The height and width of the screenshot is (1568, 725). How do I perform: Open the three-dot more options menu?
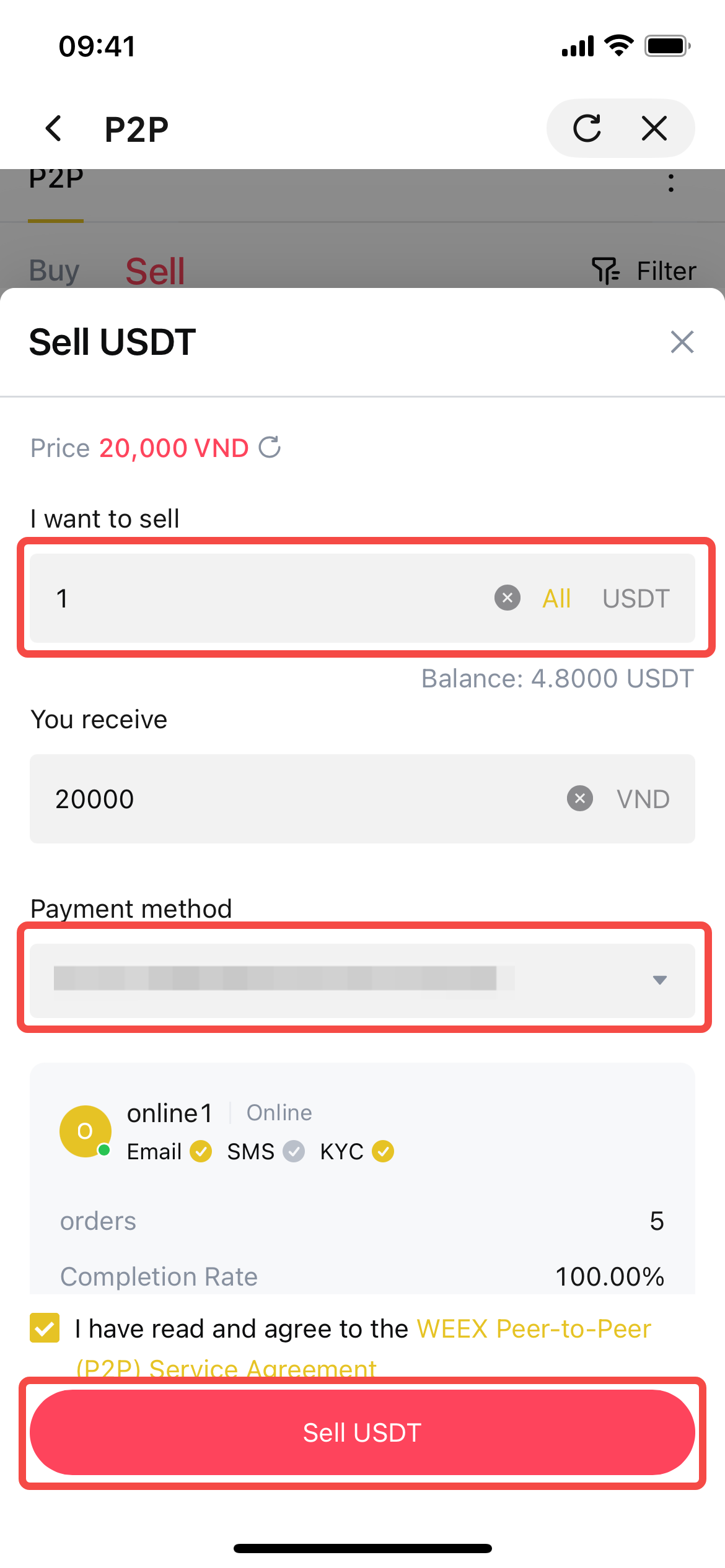pos(670,183)
